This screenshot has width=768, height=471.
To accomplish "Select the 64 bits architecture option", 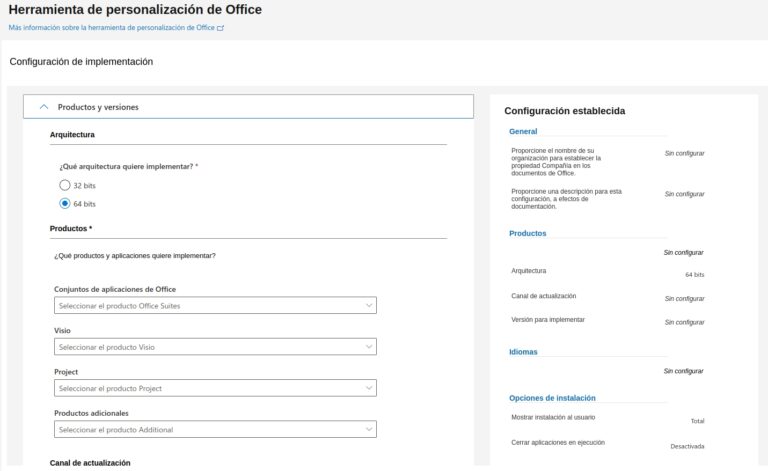I will pos(65,203).
